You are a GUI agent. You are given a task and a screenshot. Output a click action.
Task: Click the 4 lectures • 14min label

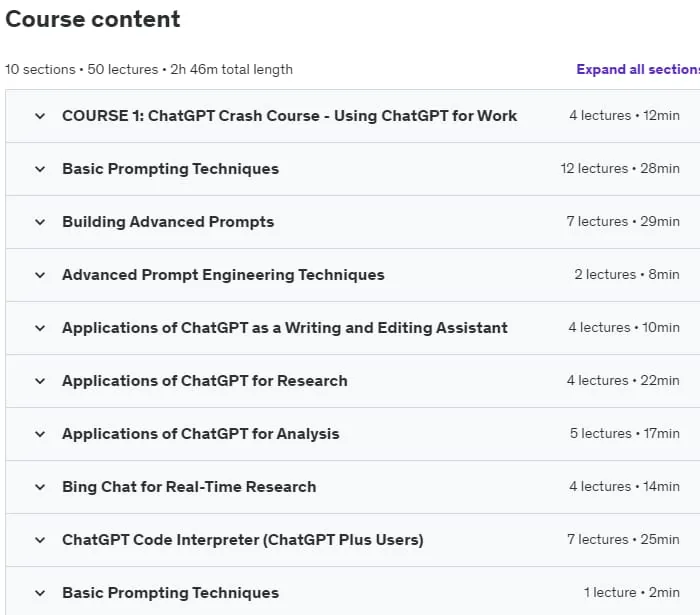624,486
